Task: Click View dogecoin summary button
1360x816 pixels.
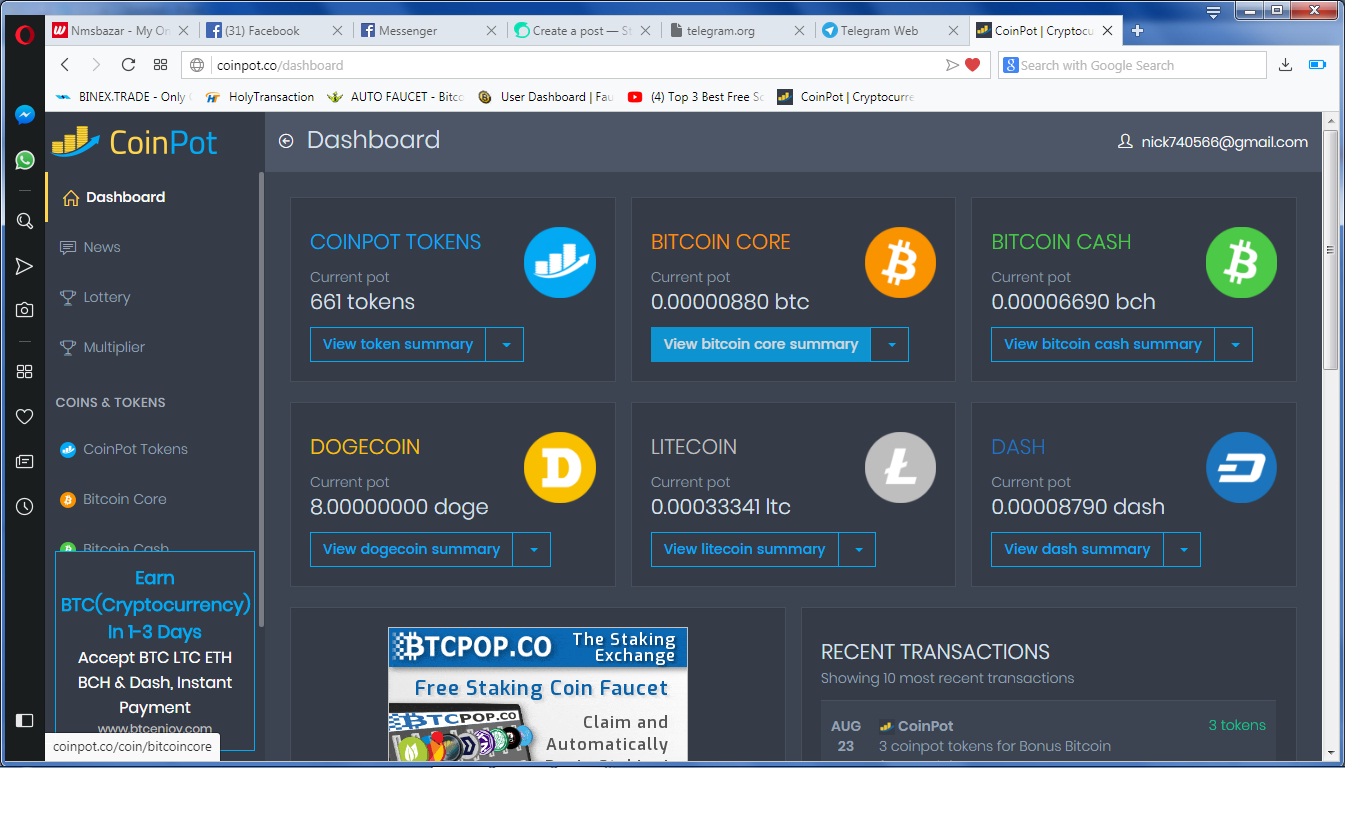Action: pos(411,550)
